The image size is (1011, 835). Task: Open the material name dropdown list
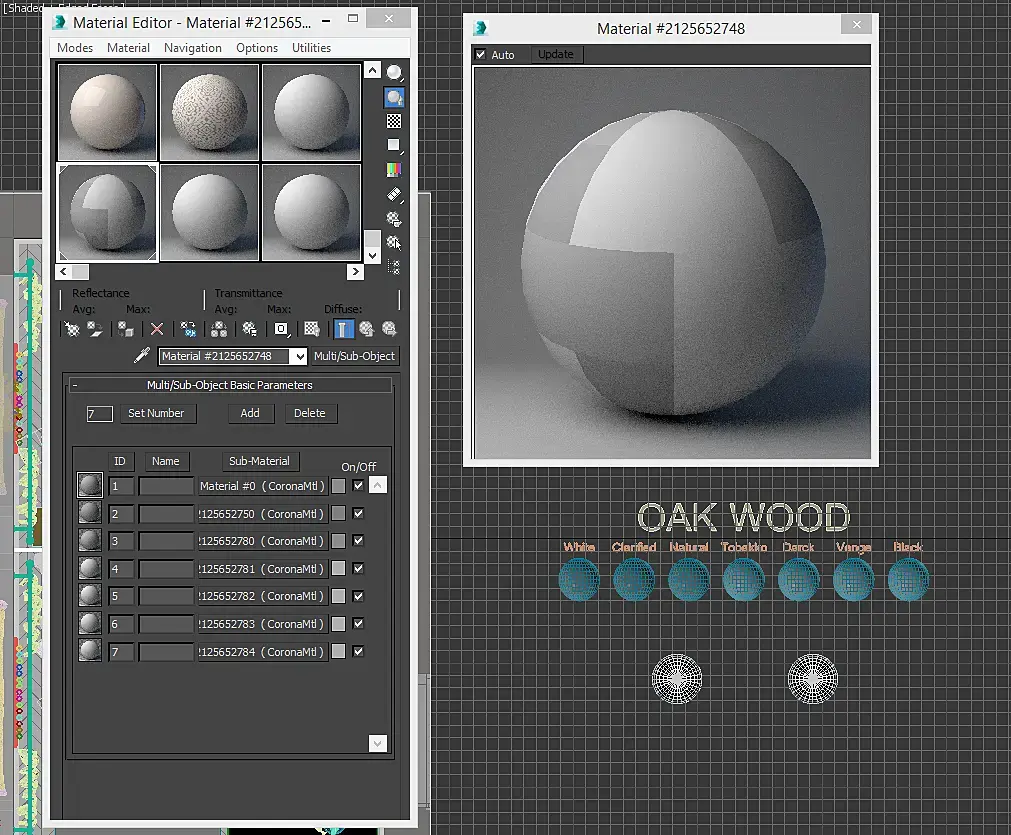pos(298,356)
